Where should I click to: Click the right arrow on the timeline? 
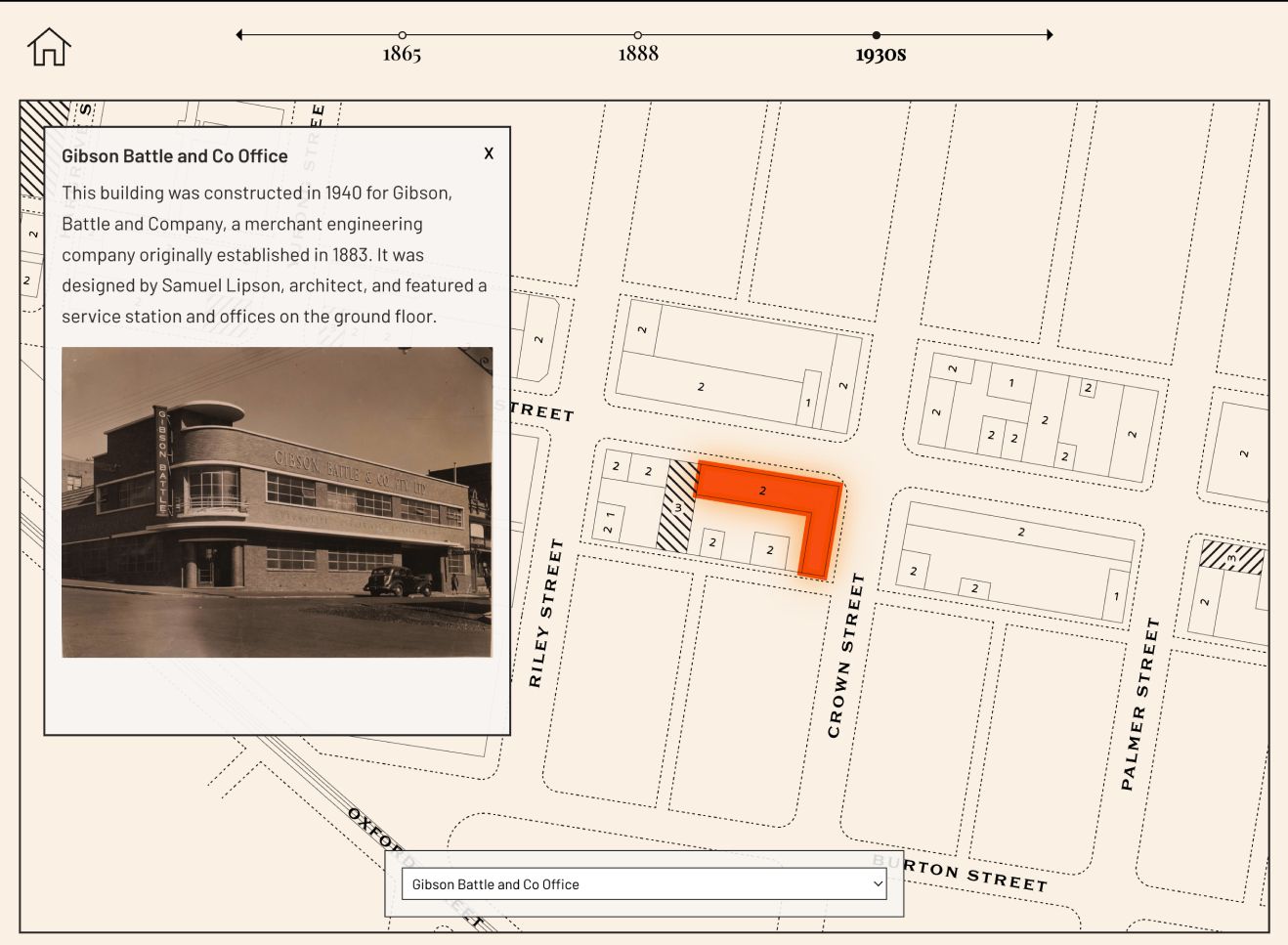click(x=1049, y=34)
